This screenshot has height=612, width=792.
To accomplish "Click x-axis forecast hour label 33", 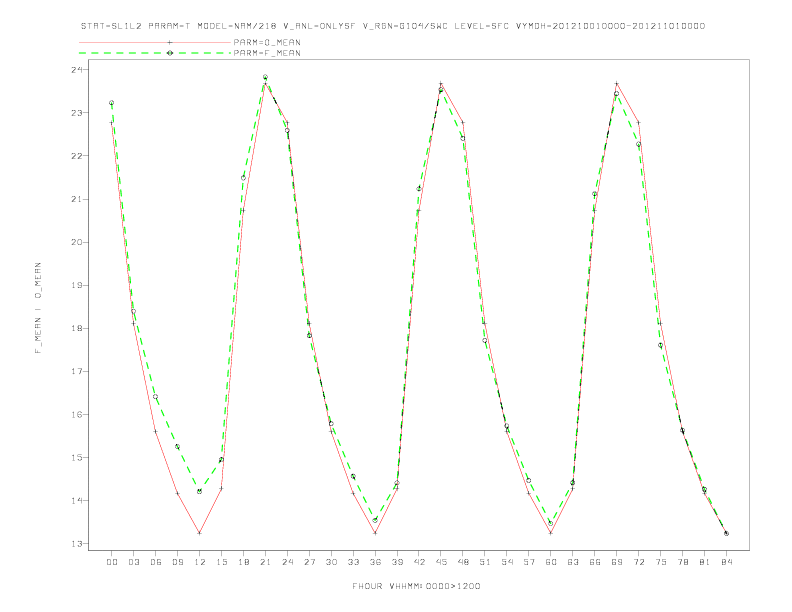I will [353, 562].
